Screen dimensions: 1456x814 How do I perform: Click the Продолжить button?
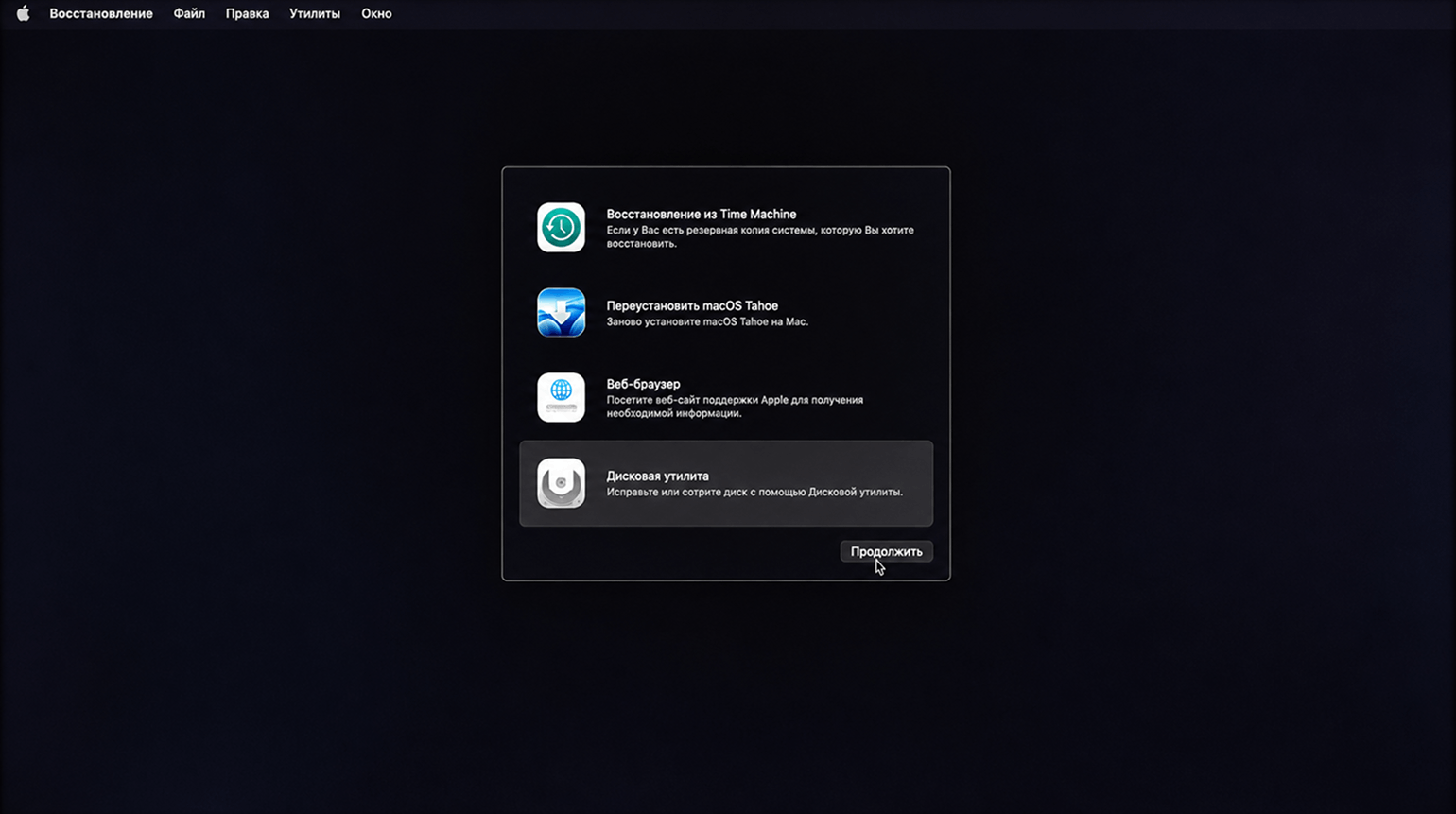coord(886,551)
